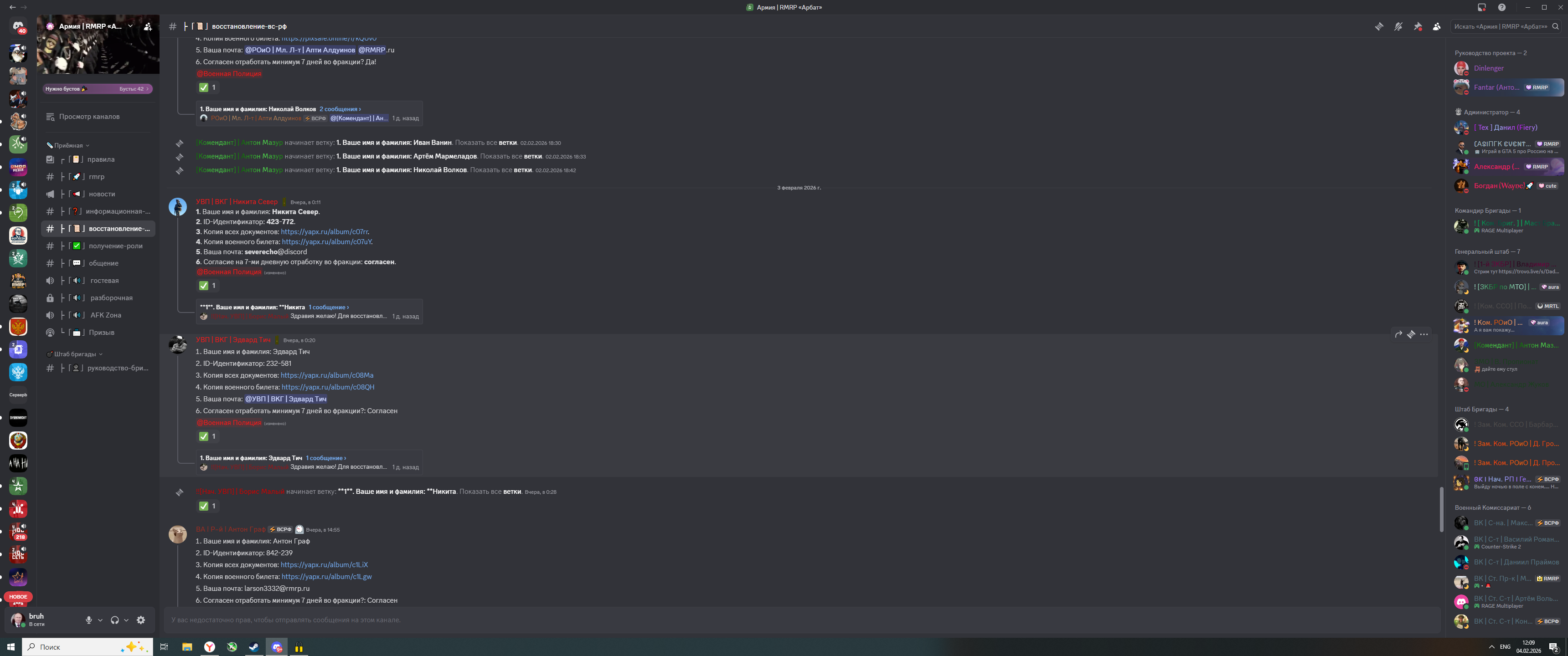Toggle the microphone mute button
The height and width of the screenshot is (656, 1568).
coord(89,620)
